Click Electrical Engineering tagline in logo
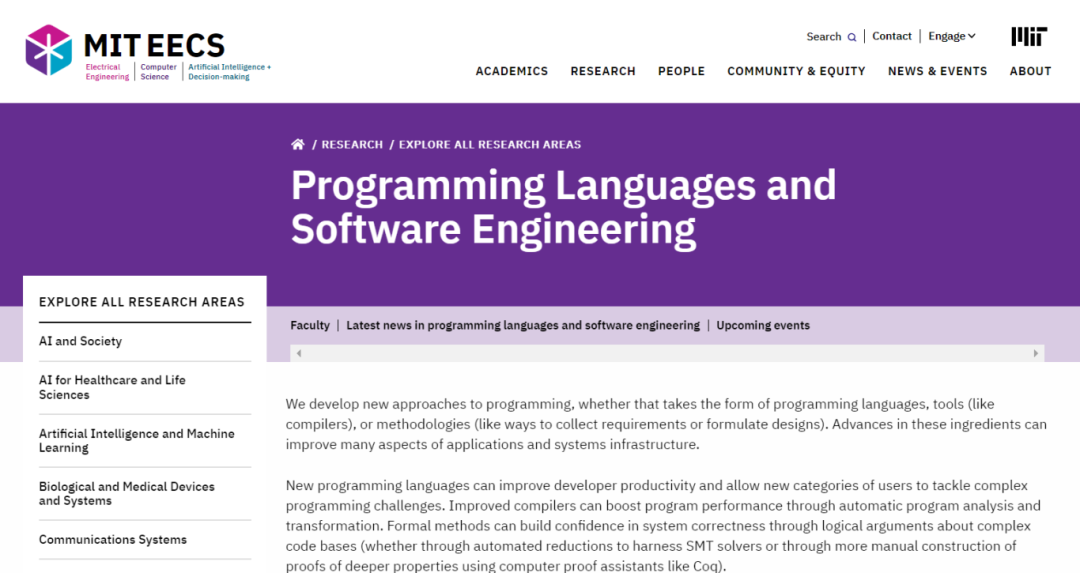Screen dimensions: 1080x573 [107, 72]
